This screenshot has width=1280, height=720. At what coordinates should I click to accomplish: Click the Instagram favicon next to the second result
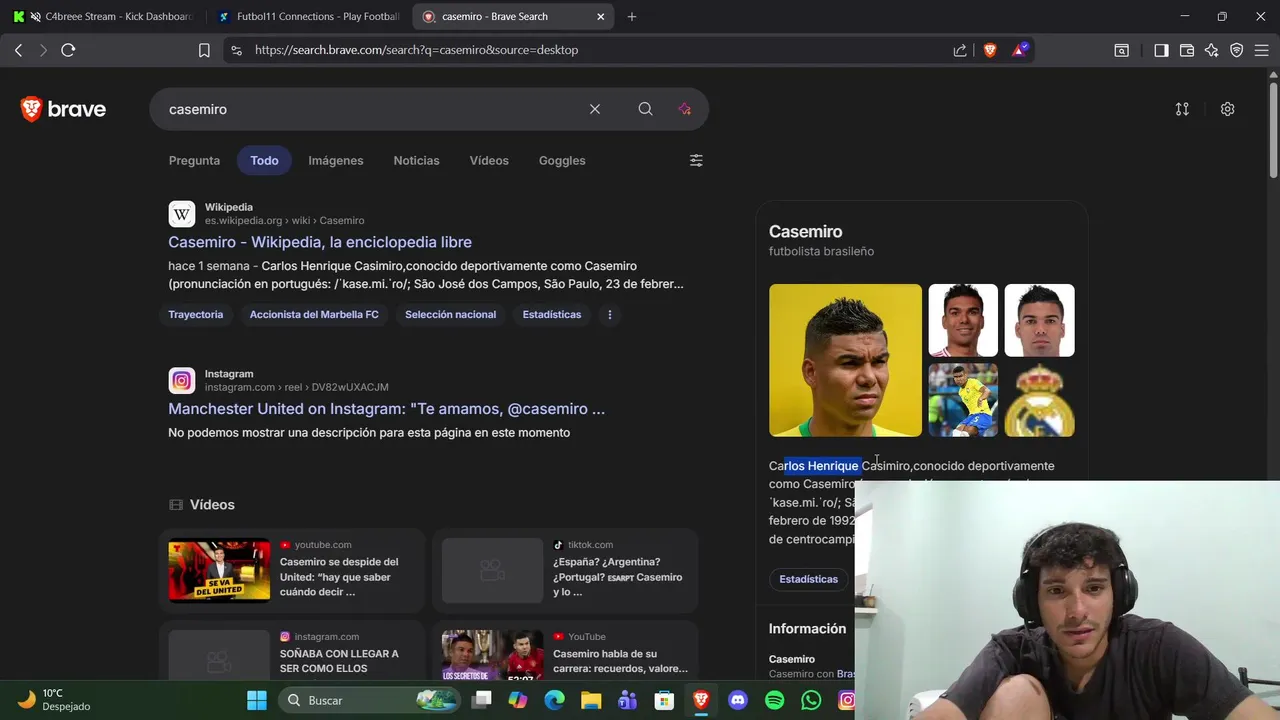[182, 380]
